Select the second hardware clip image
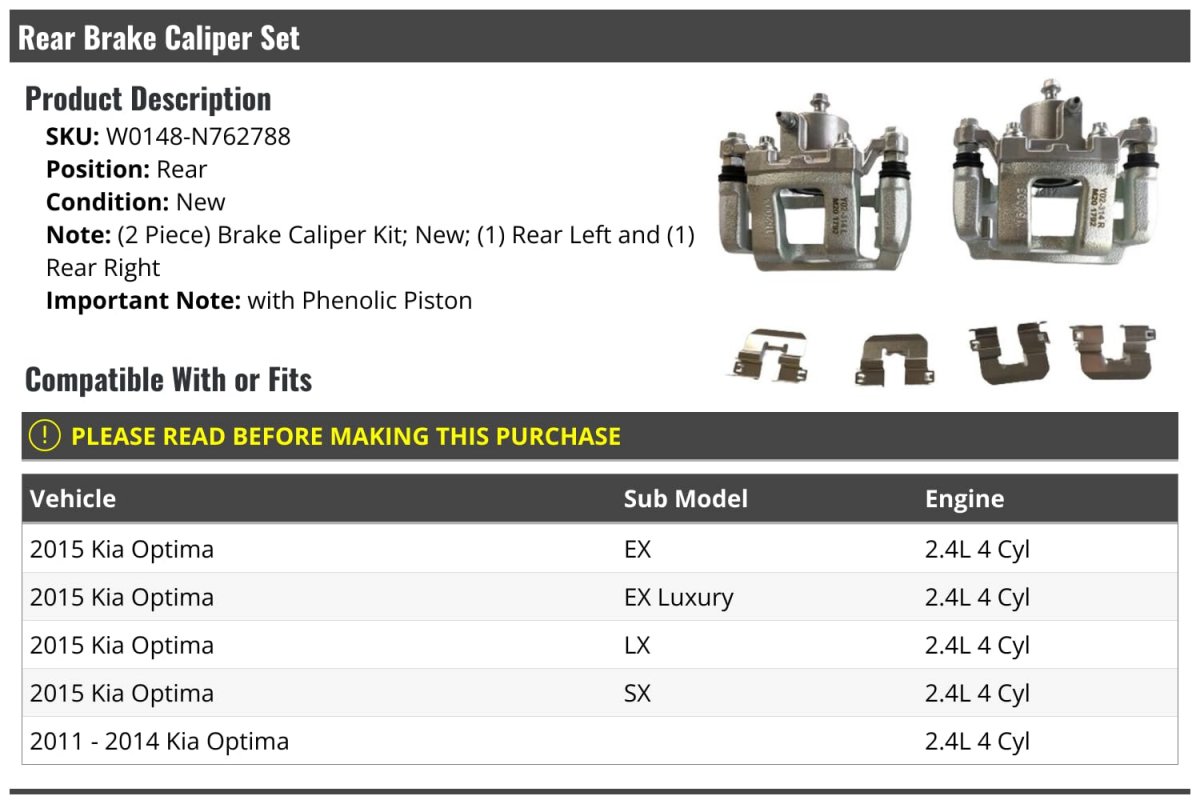The width and height of the screenshot is (1200, 804). point(896,359)
